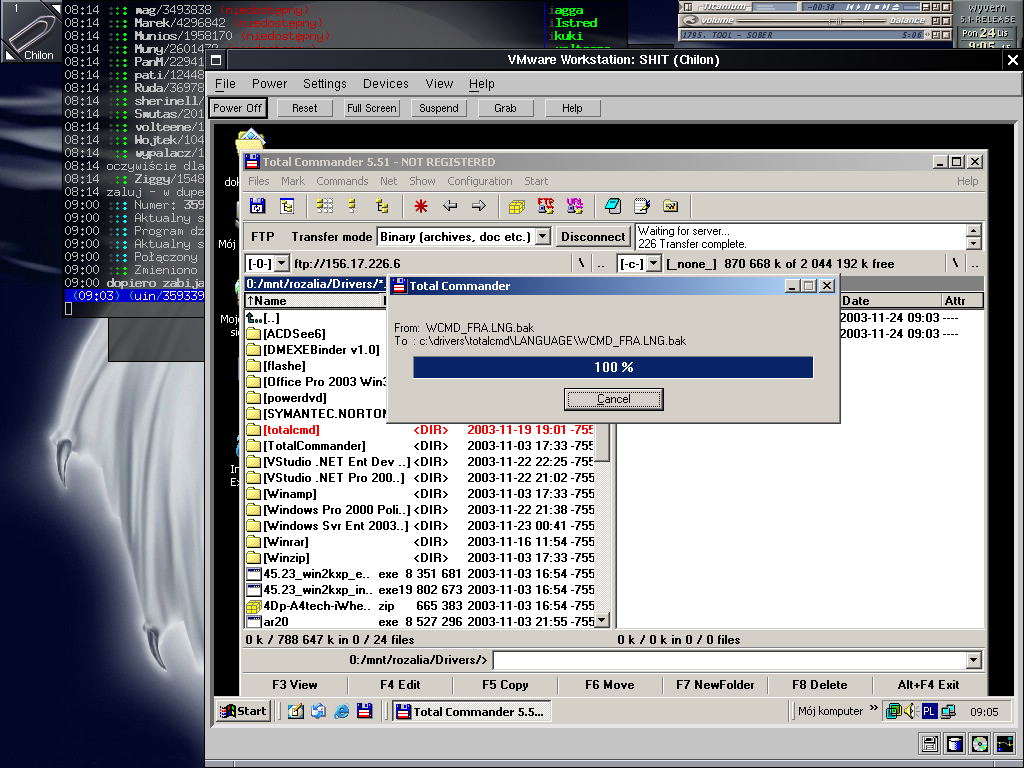
Task: Click the FTP connect toolbar icon
Action: (x=545, y=206)
